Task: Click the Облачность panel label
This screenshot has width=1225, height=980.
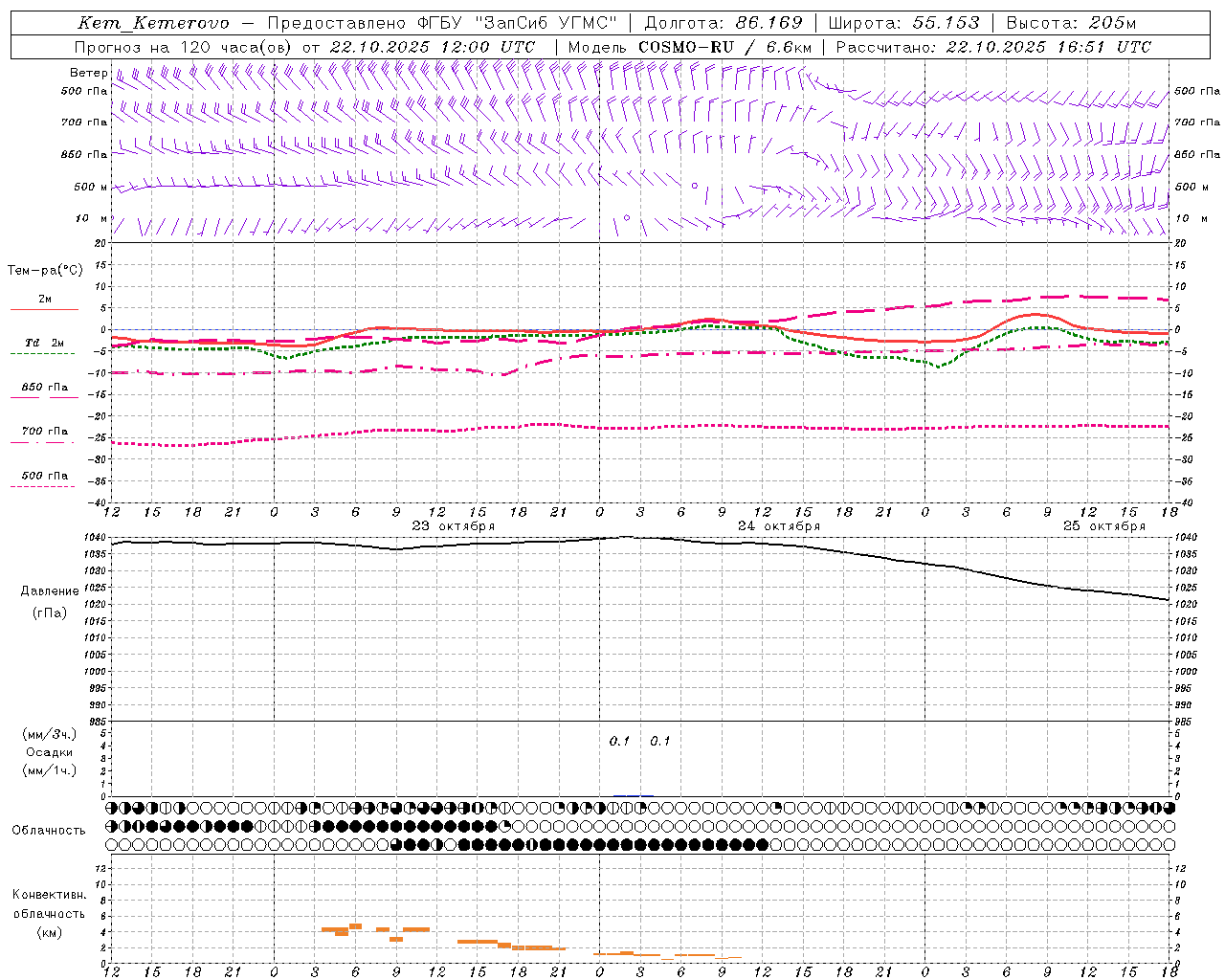Action: pyautogui.click(x=49, y=831)
